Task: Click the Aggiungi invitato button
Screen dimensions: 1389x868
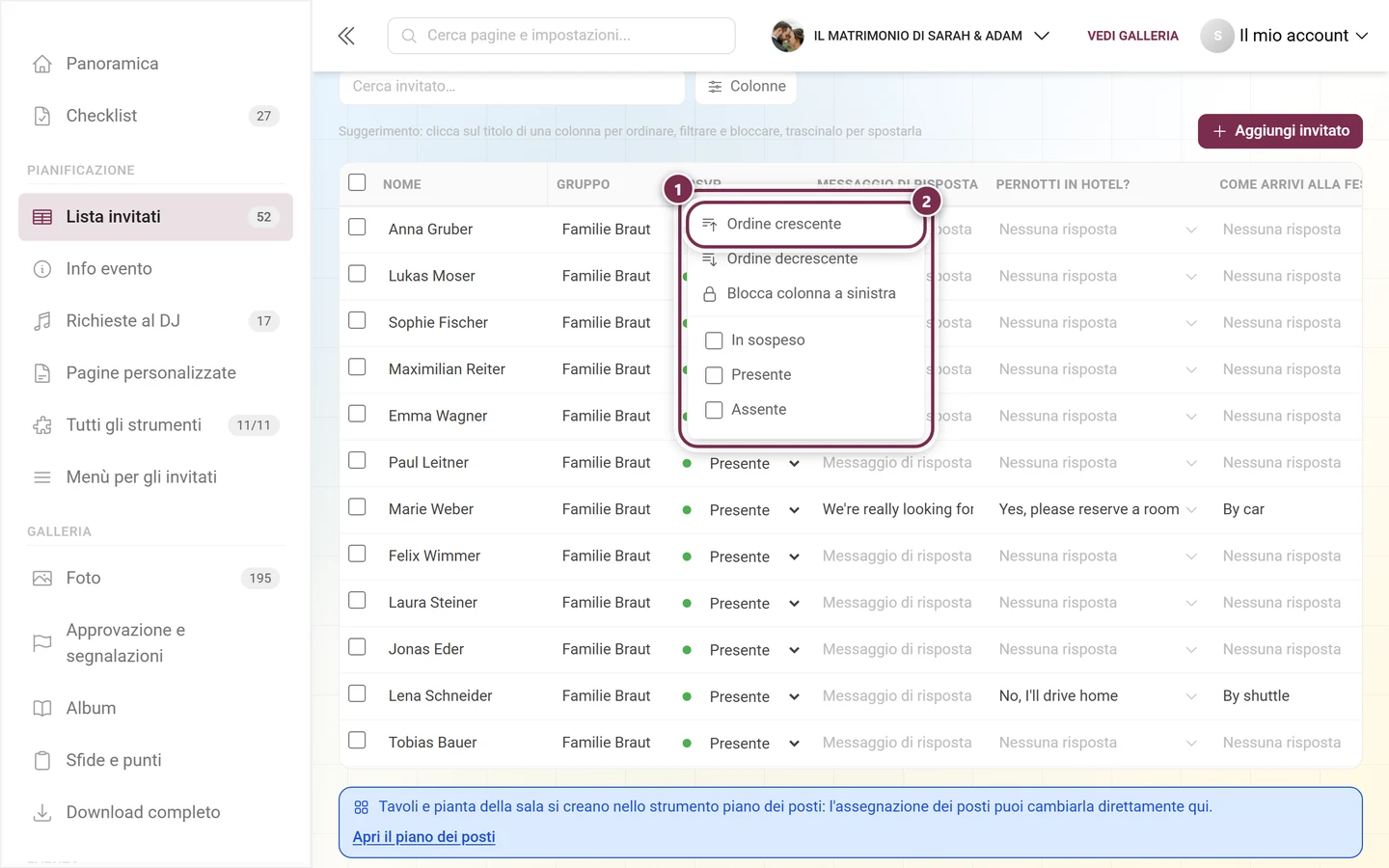Action: 1280,131
